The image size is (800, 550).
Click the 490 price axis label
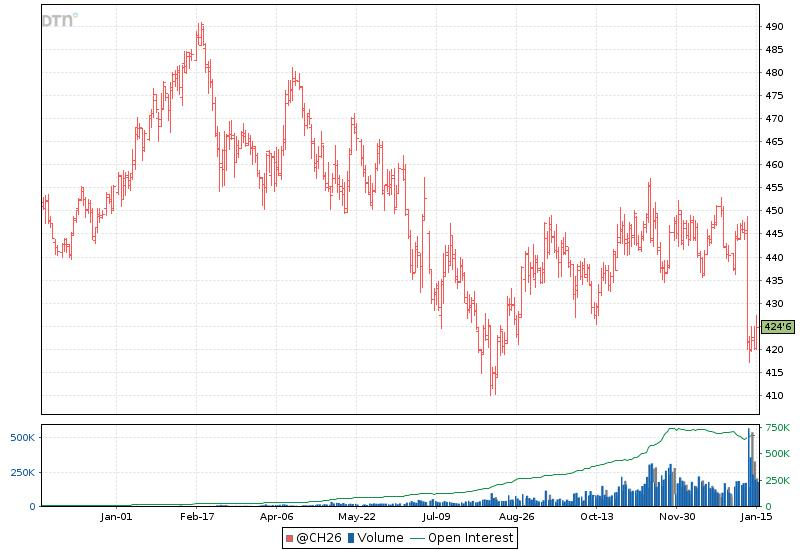(774, 27)
